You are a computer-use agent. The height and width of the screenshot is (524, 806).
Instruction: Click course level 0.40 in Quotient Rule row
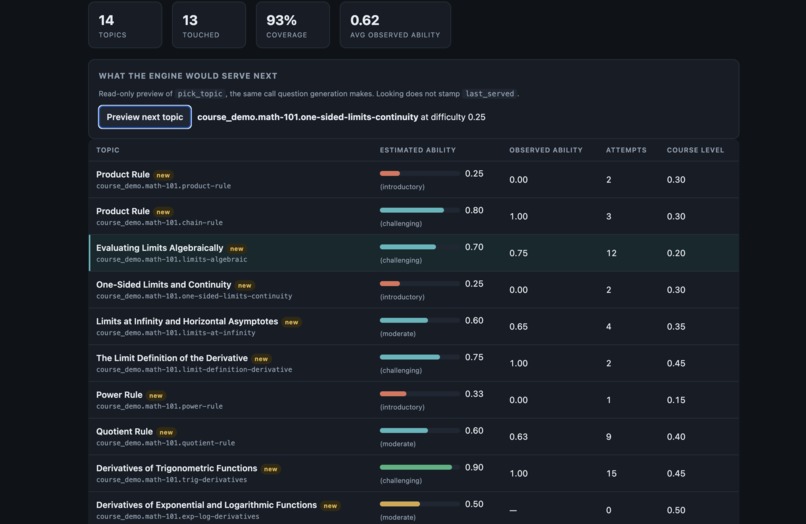[676, 437]
